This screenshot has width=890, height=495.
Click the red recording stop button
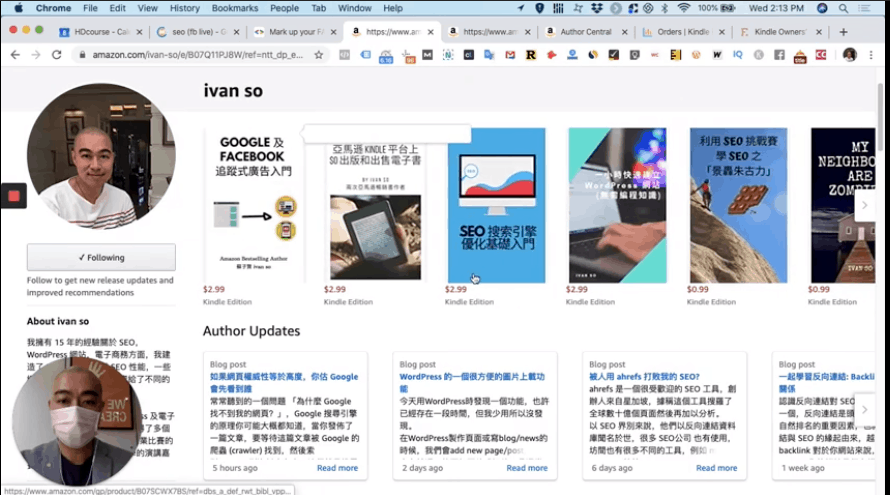click(x=14, y=196)
